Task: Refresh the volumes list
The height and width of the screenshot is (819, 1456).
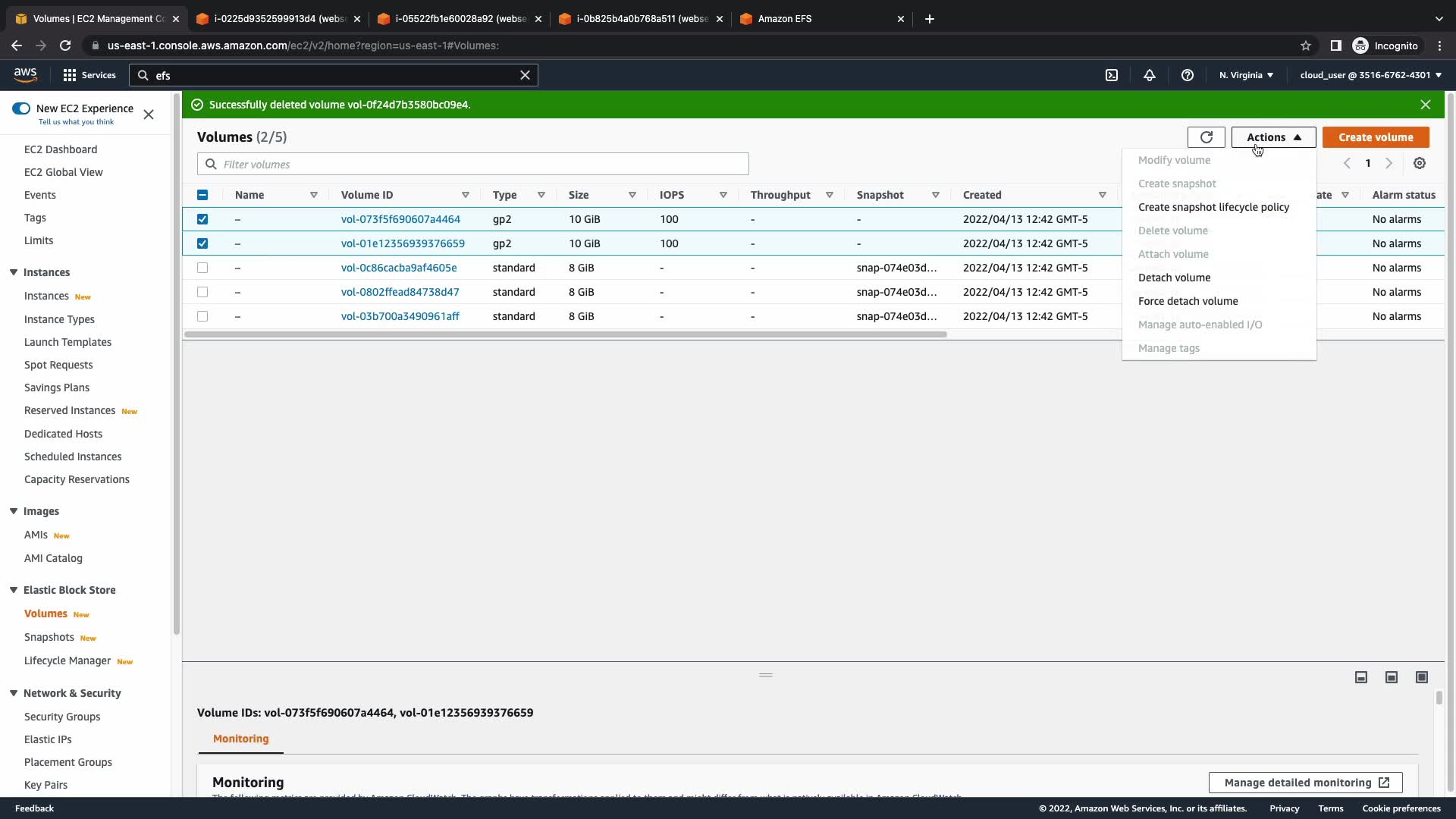Action: pyautogui.click(x=1206, y=137)
